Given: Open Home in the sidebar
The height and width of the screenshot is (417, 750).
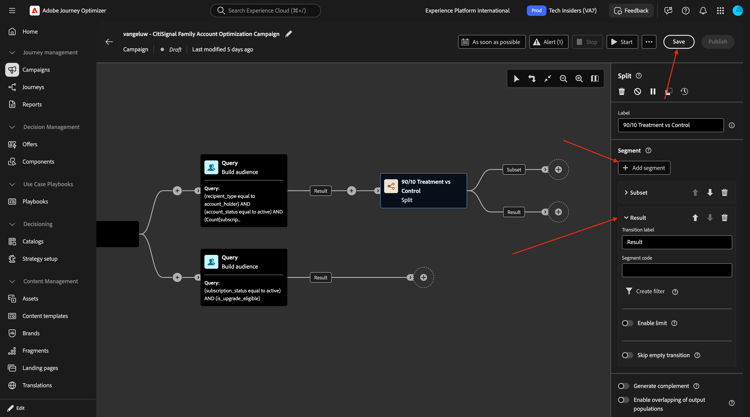Looking at the screenshot, I should 30,32.
